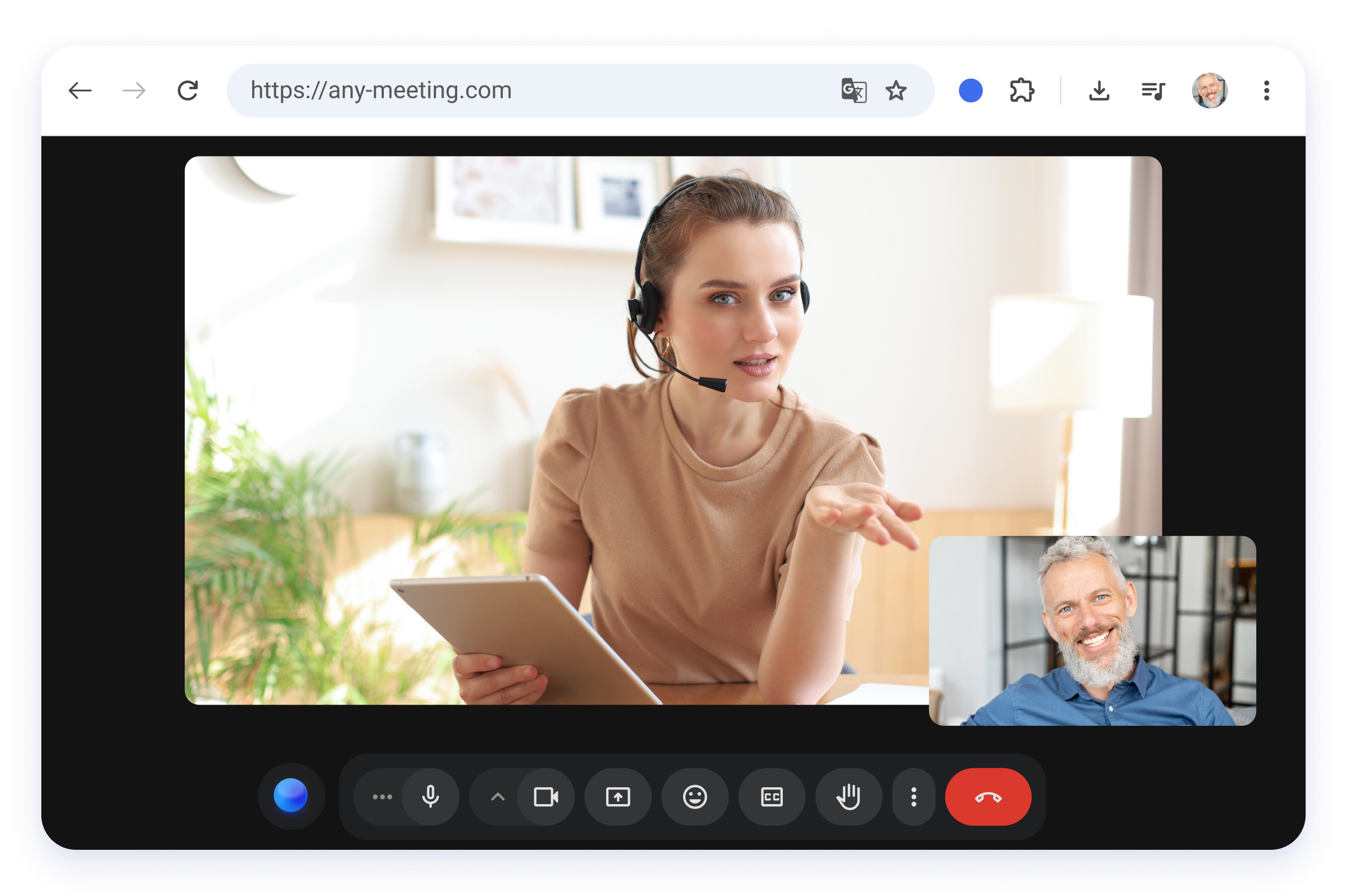This screenshot has height=896, width=1346.
Task: Start screen sharing with present icon
Action: (x=618, y=797)
